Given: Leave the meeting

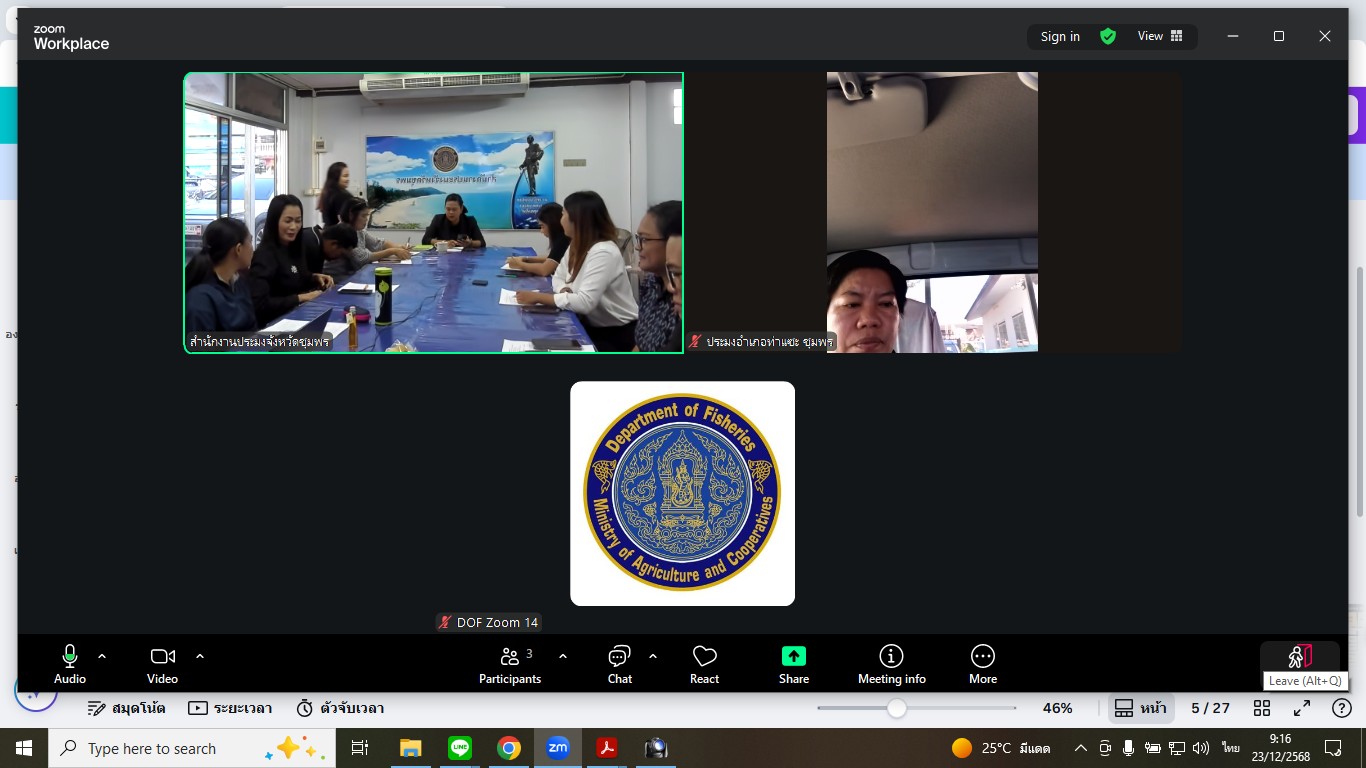Looking at the screenshot, I should point(1299,657).
